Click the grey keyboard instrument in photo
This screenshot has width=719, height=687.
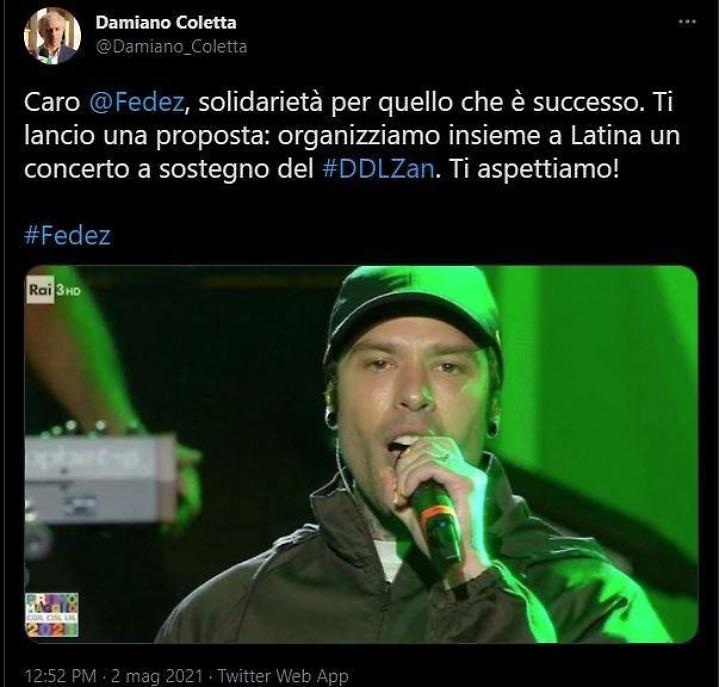click(100, 478)
